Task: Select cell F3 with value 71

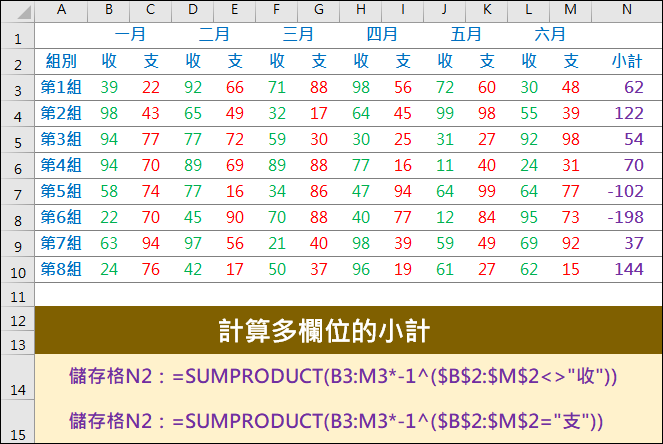Action: click(277, 88)
